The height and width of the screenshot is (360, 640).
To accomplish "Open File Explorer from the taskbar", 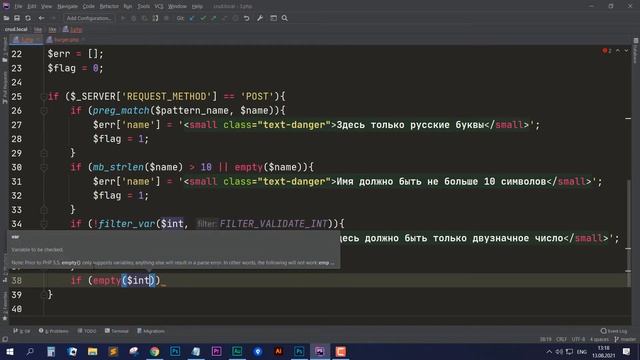I will click(92, 352).
